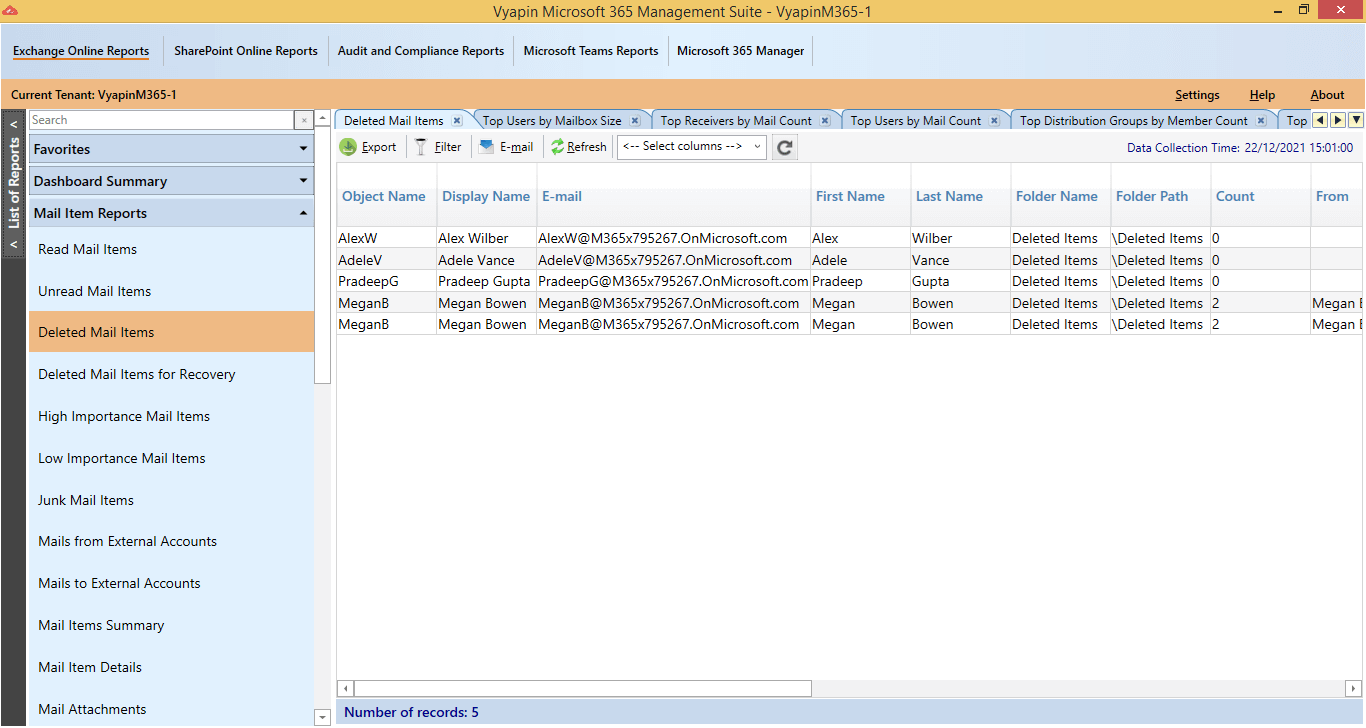This screenshot has width=1366, height=728.
Task: Close the Deleted Mail Items tab
Action: pos(457,120)
